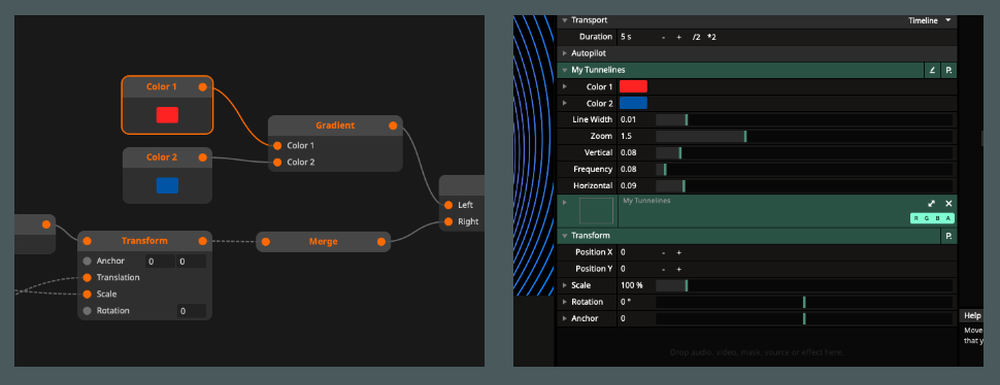Viewport: 1000px width, 385px height.
Task: Expand the Color 2 parameter row
Action: point(564,103)
